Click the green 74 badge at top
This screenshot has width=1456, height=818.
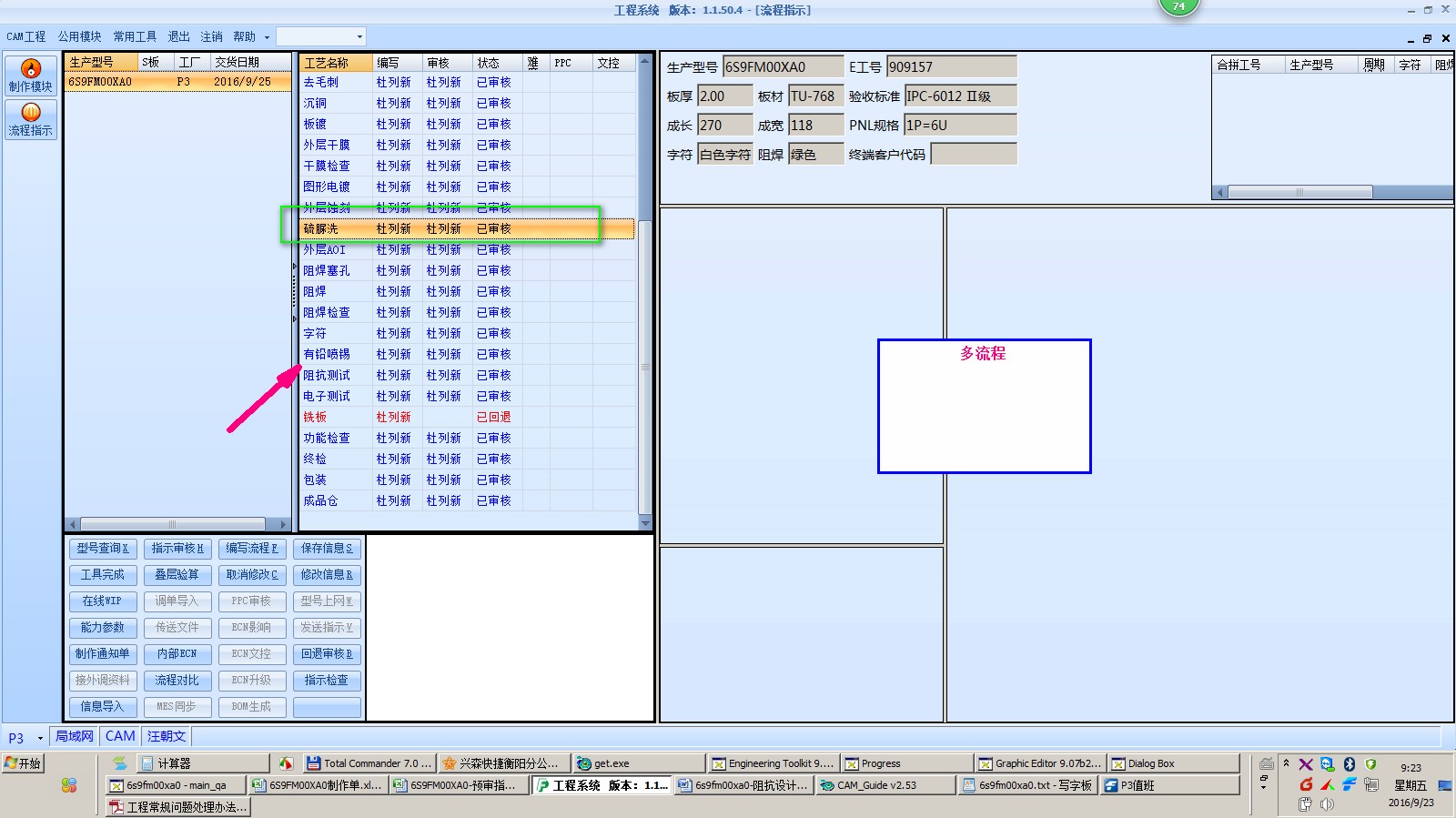(1178, 6)
